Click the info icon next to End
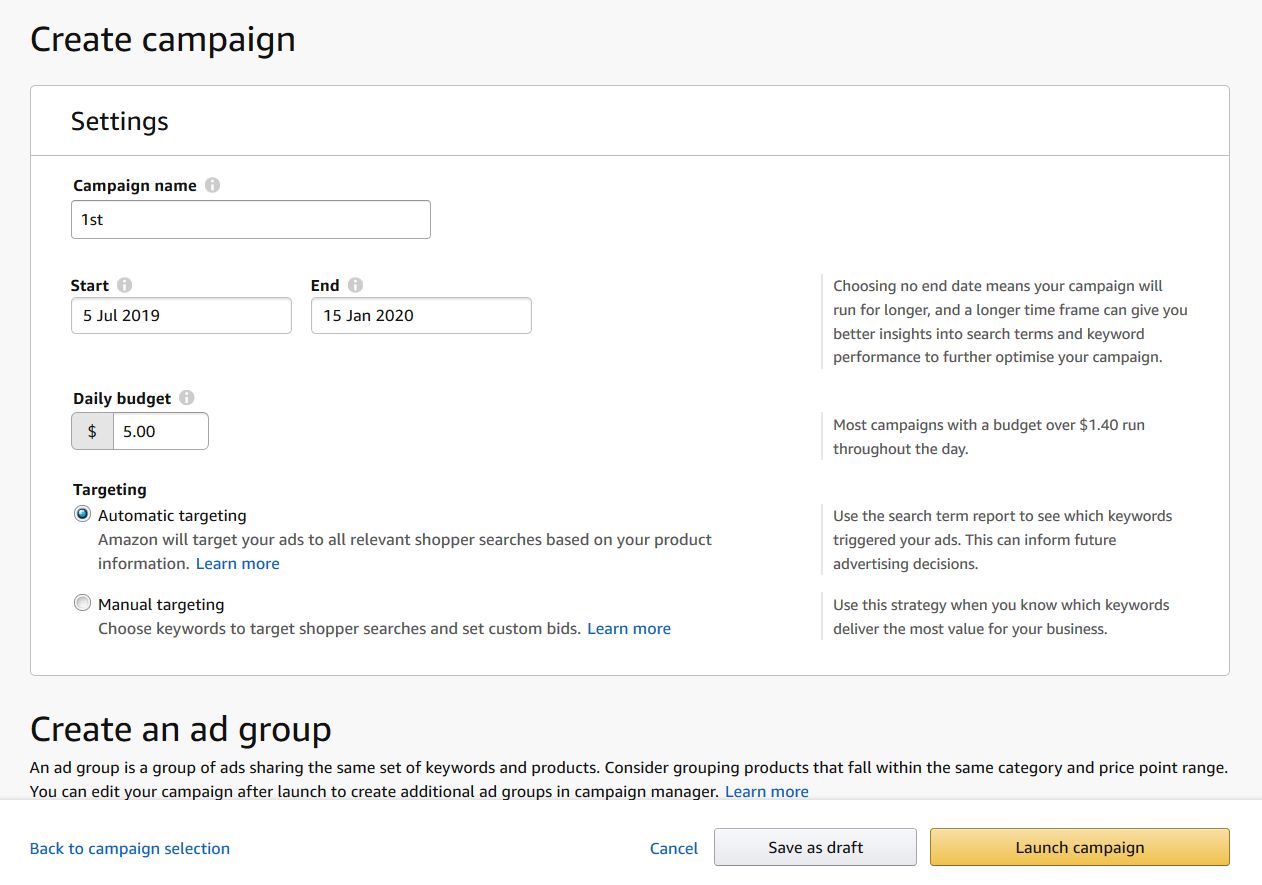This screenshot has height=885, width=1262. pyautogui.click(x=355, y=285)
